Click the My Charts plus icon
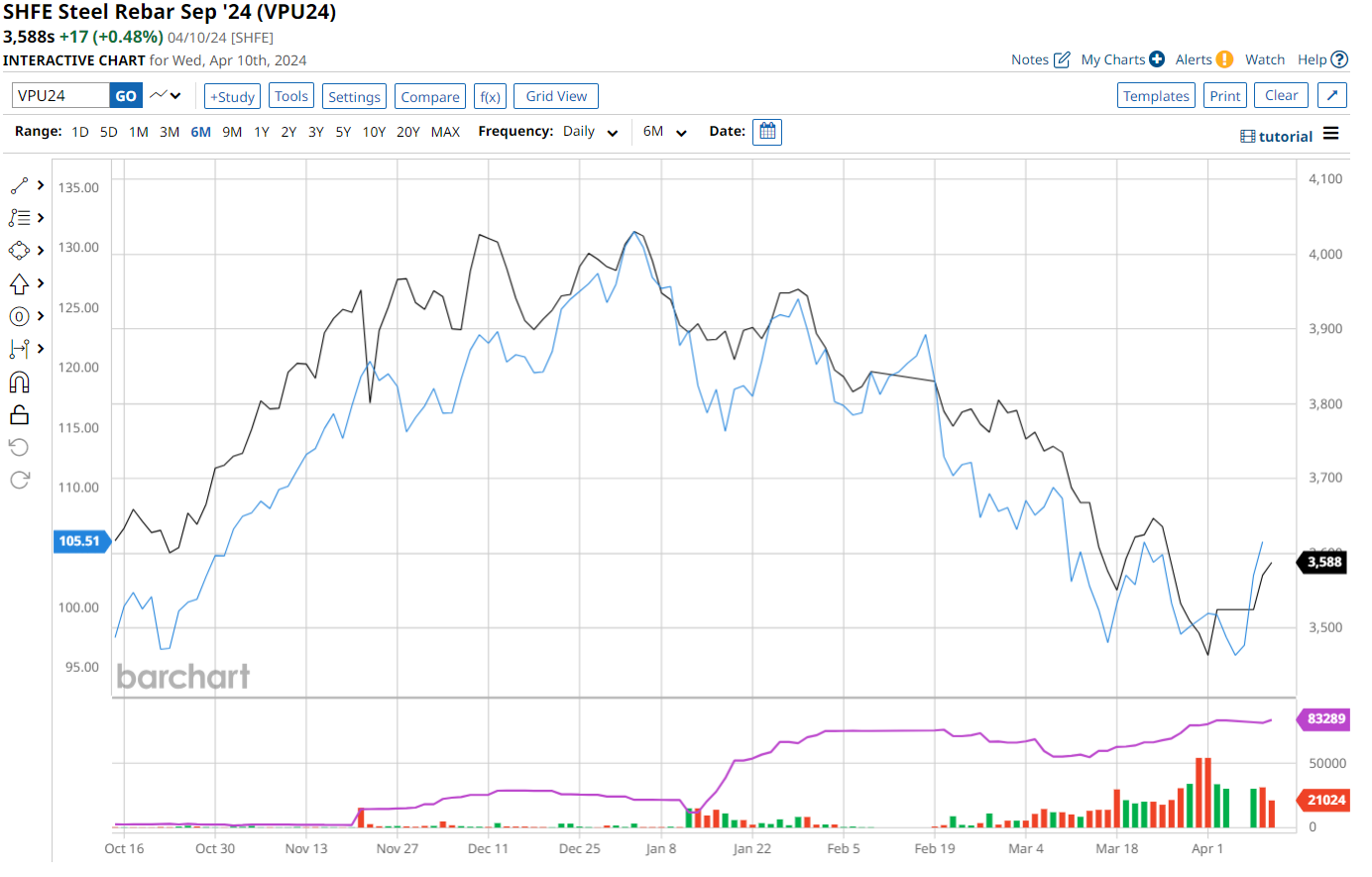The width and height of the screenshot is (1372, 877). 1157,59
